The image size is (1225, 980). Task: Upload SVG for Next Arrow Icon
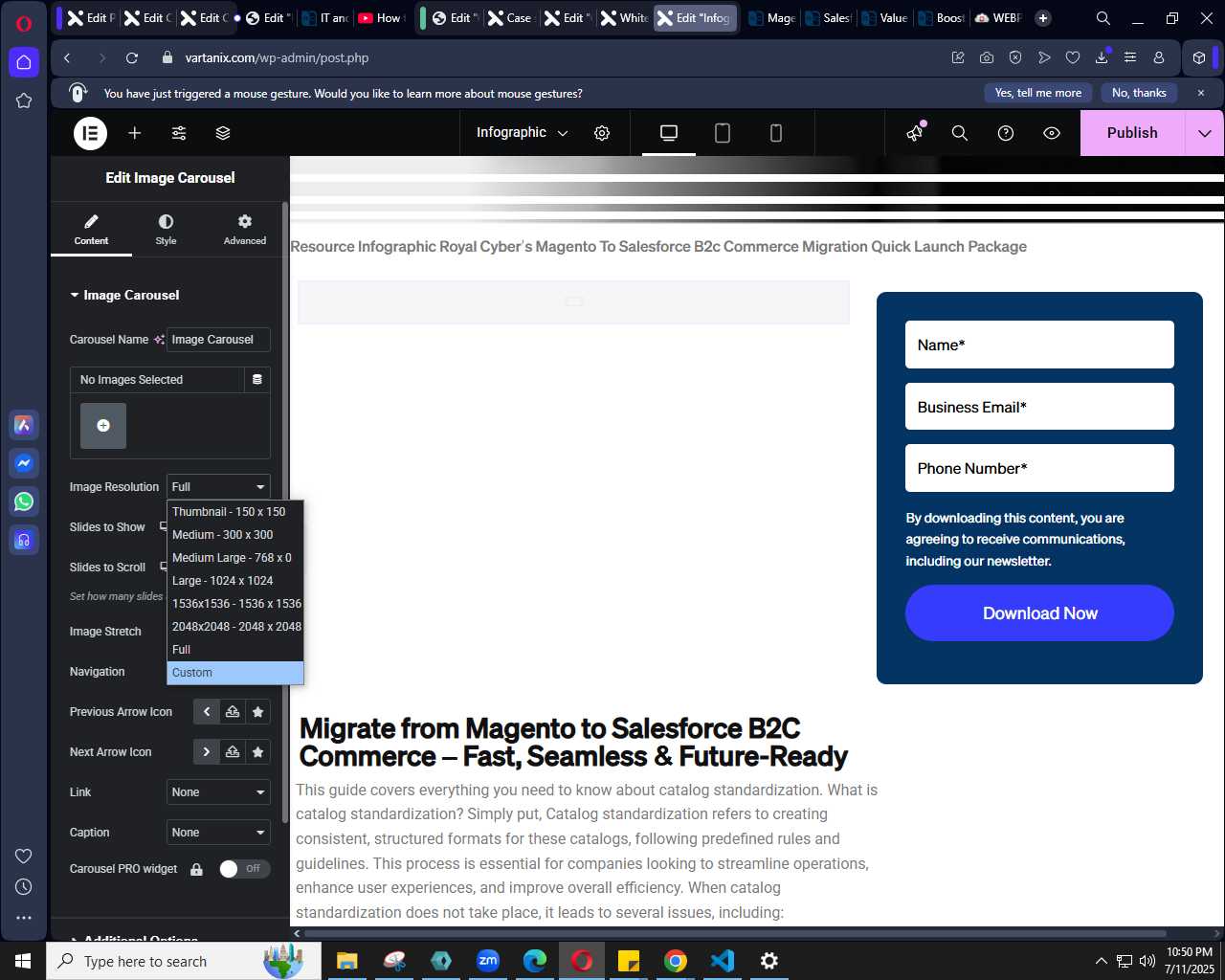pos(233,752)
